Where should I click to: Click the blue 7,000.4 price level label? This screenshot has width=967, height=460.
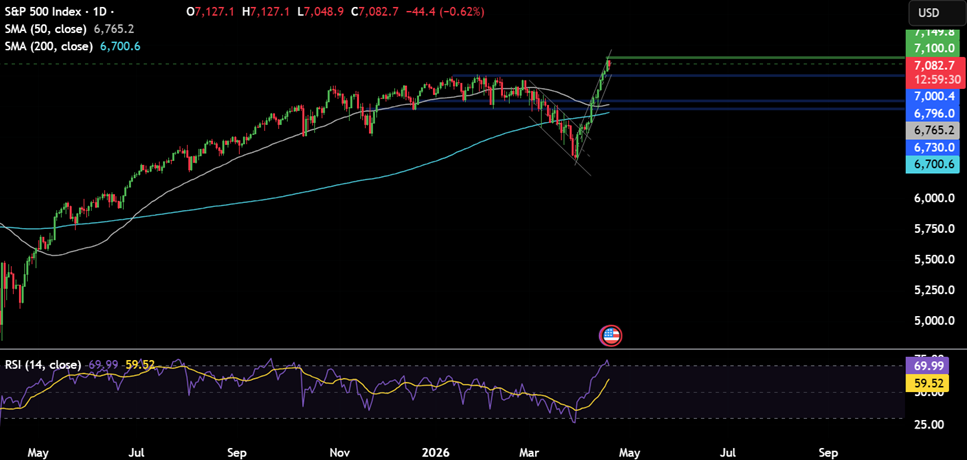[x=933, y=96]
